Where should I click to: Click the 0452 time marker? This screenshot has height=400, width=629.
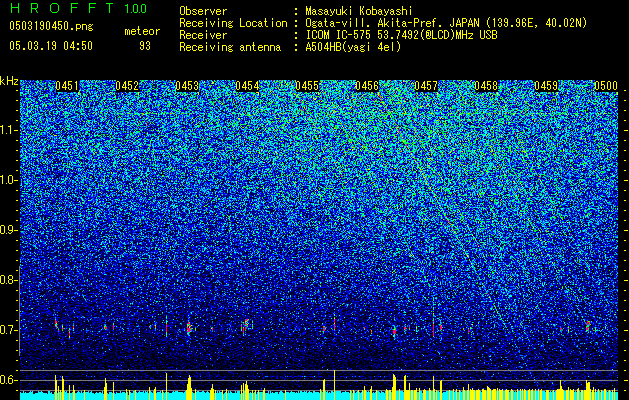[127, 86]
